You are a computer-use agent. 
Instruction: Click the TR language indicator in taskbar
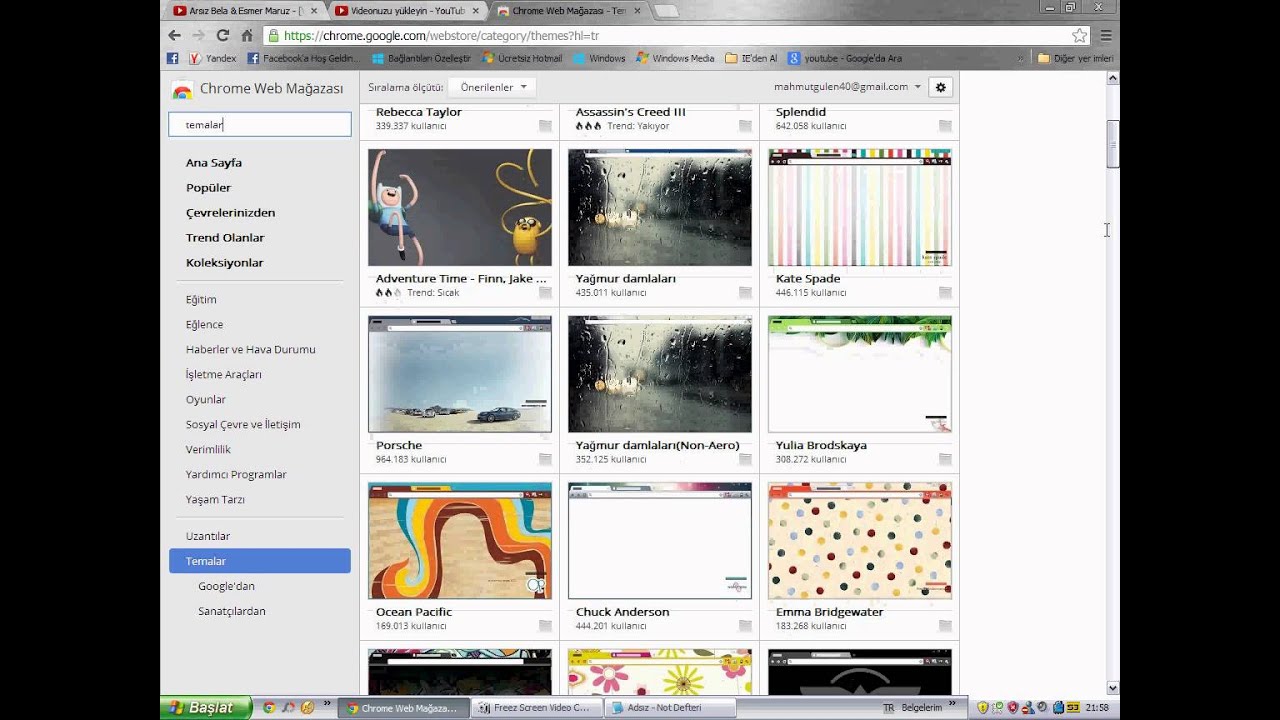(x=888, y=707)
